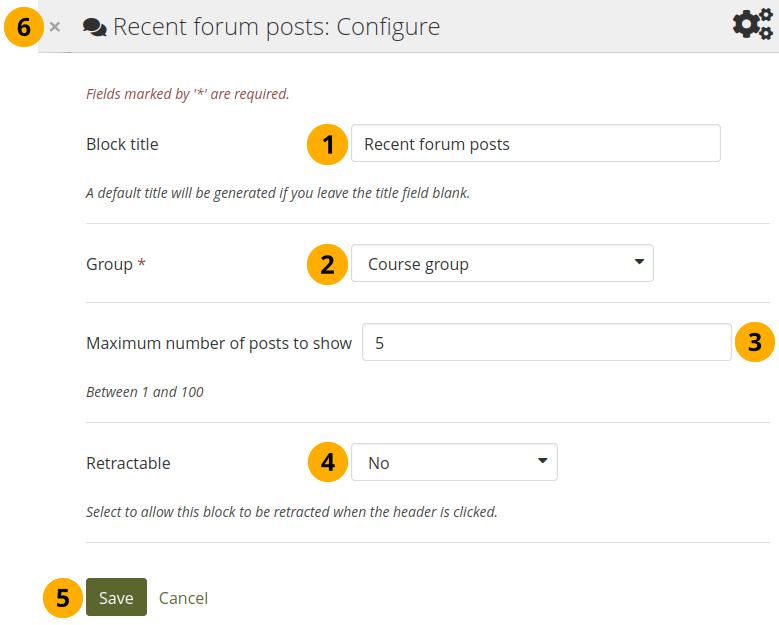Click the "Retractable" field label
Viewport: 779px width, 625px height.
[x=128, y=463]
